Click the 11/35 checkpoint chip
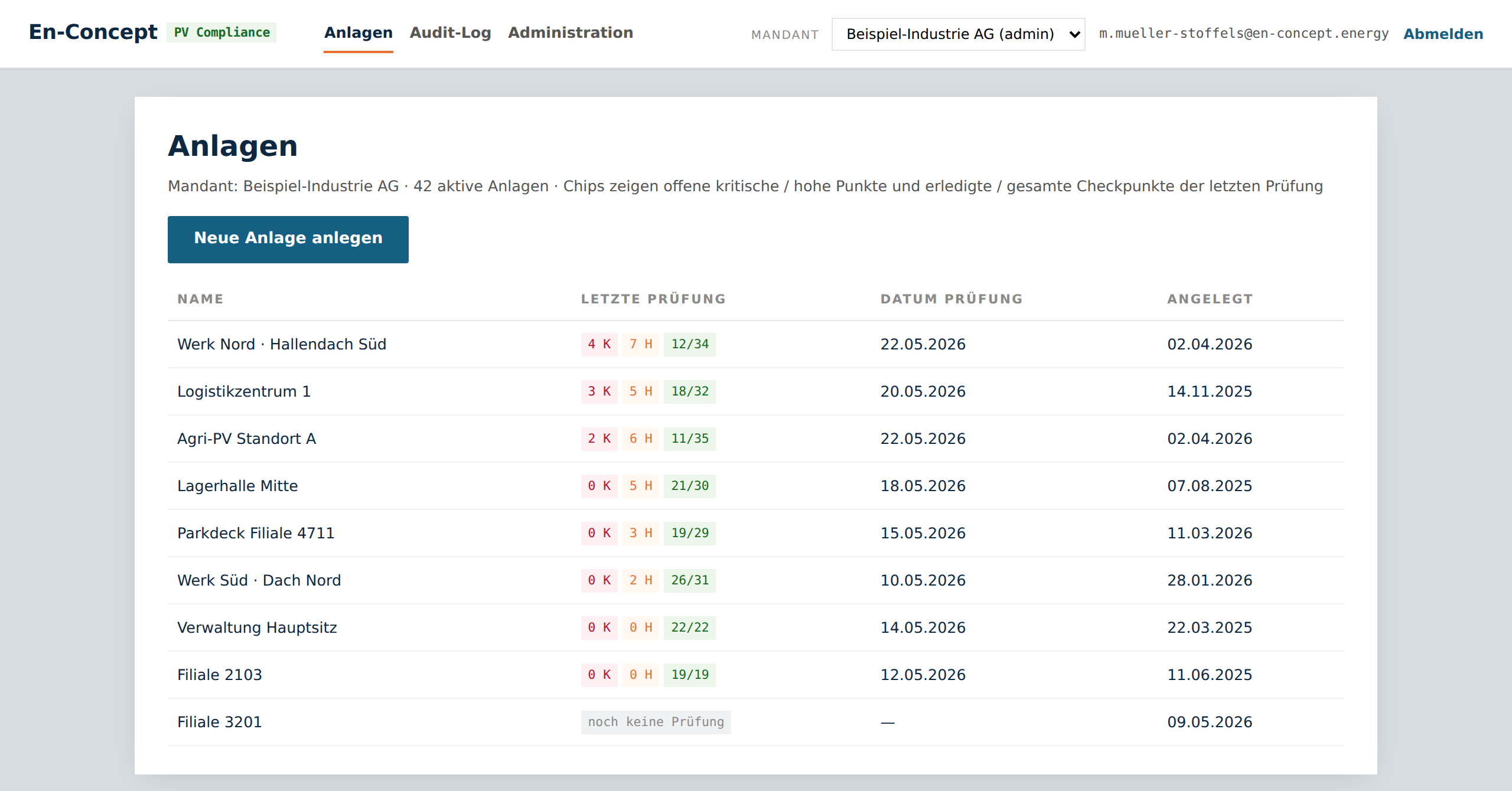 (x=690, y=439)
